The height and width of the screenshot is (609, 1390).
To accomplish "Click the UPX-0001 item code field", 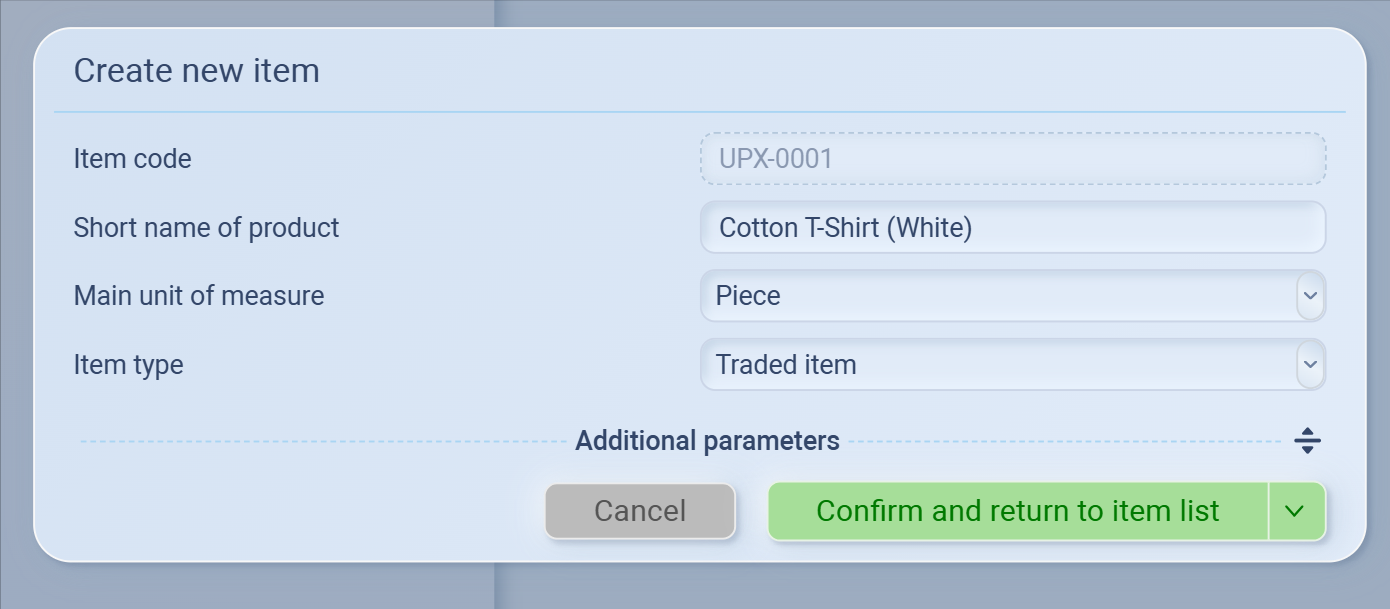I will coord(1012,159).
